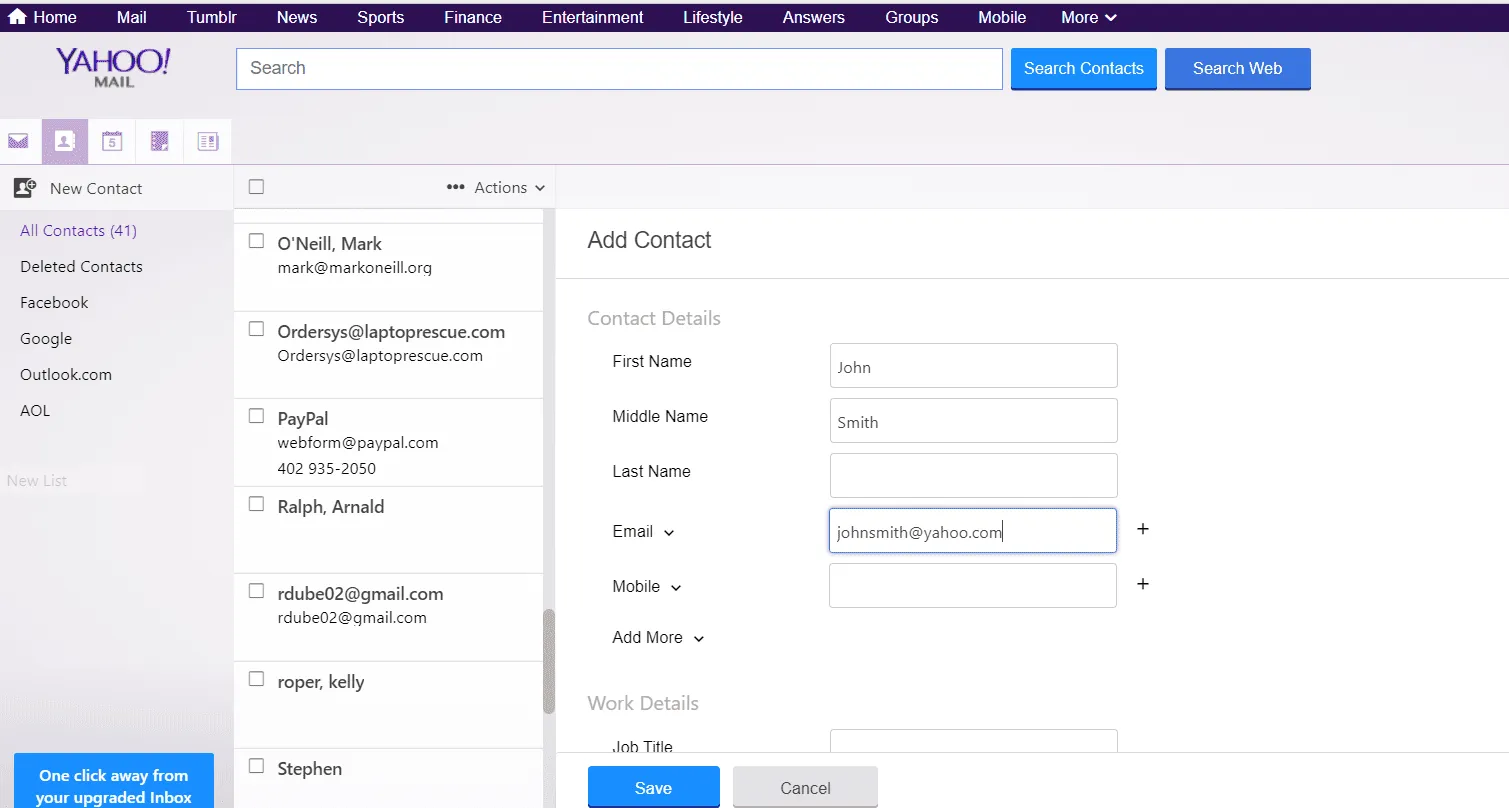
Task: Click New List in sidebar
Action: (37, 480)
